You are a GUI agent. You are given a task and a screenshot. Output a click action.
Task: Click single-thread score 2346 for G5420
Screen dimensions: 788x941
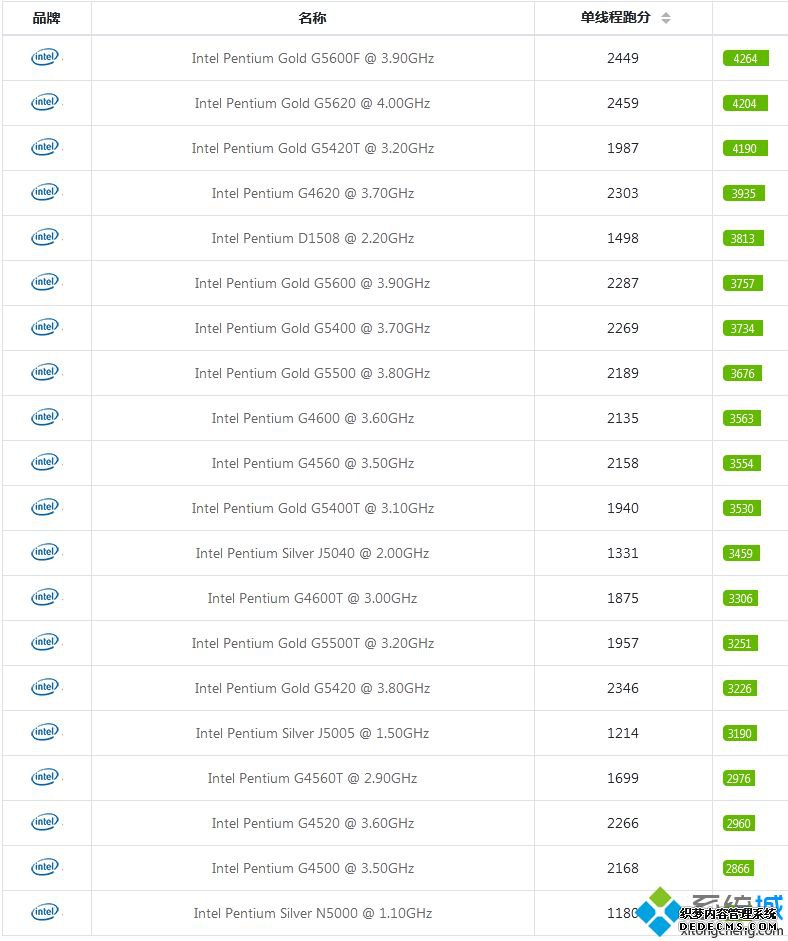[623, 688]
